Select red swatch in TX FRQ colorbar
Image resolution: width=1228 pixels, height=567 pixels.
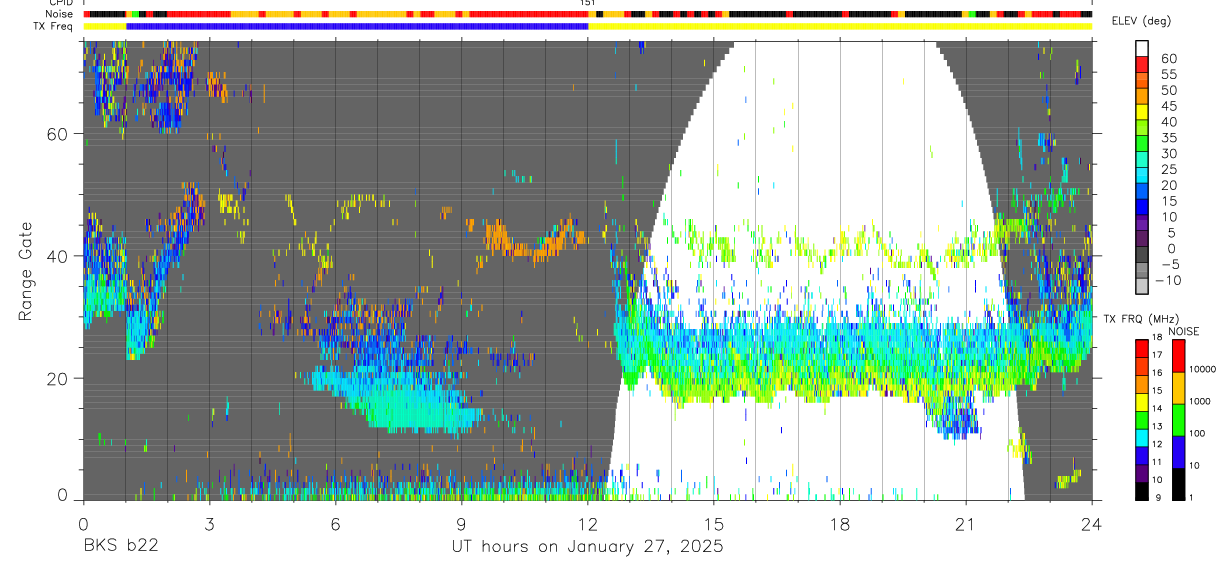[x=1142, y=347]
